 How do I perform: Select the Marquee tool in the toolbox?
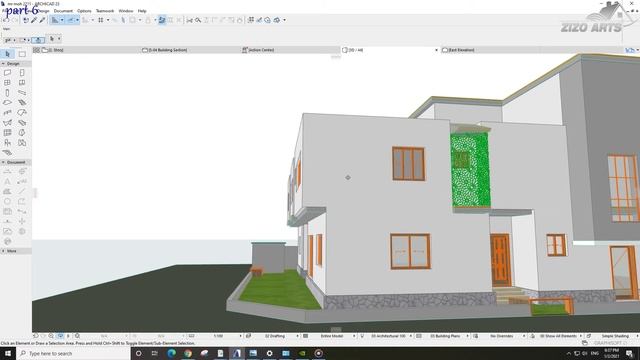coord(22,54)
